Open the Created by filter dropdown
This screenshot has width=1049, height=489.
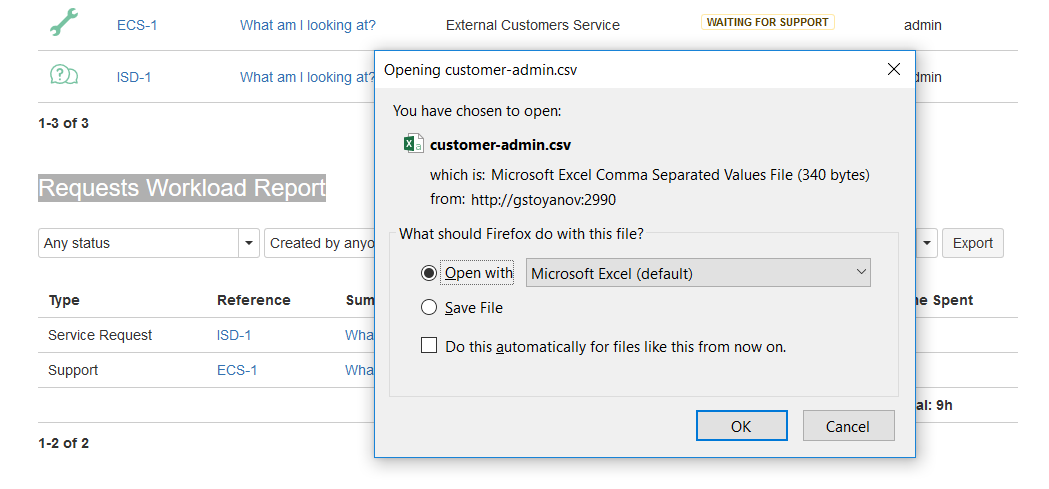click(x=320, y=243)
